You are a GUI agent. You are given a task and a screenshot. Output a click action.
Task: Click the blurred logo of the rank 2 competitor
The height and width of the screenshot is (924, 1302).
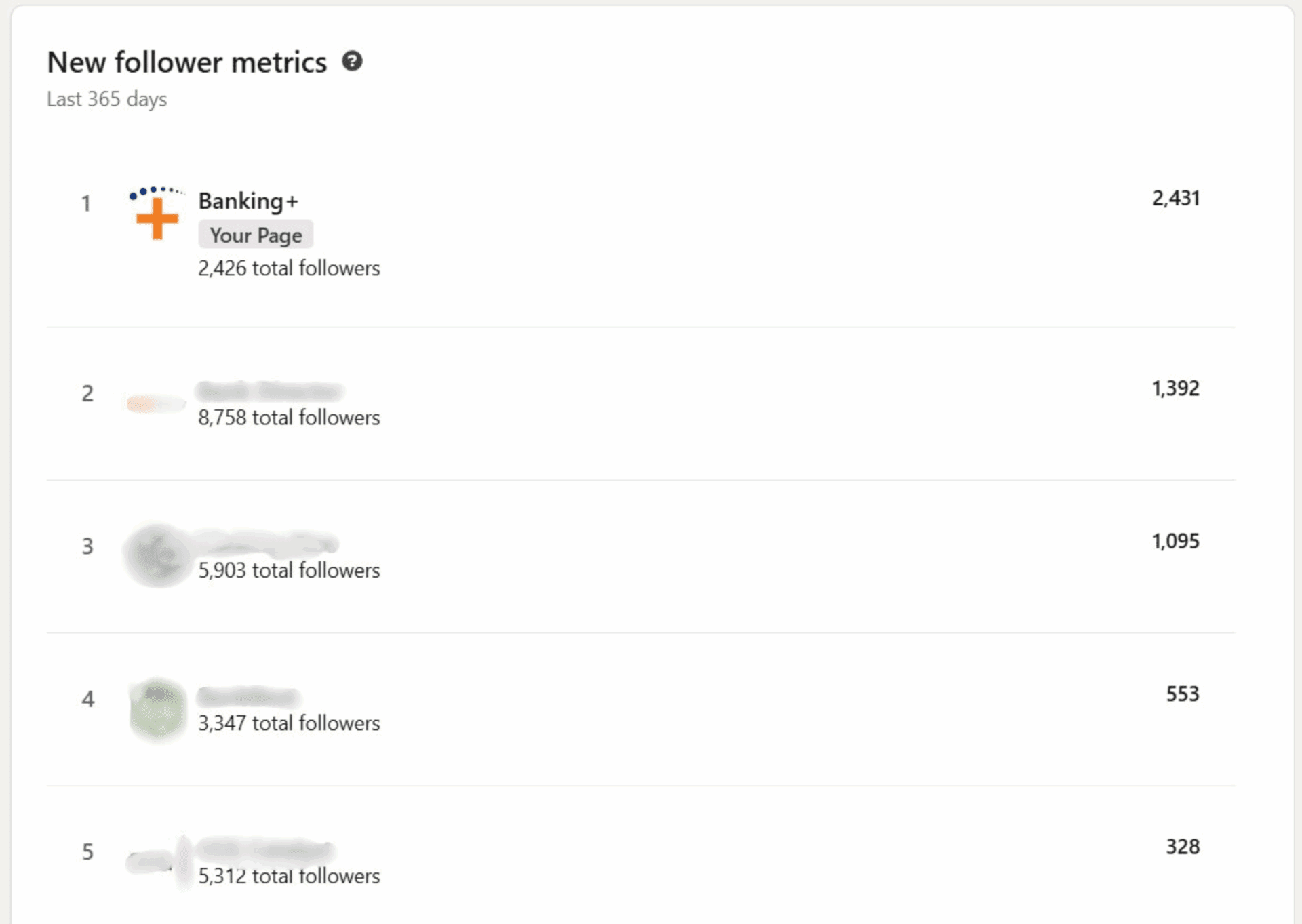[x=156, y=404]
